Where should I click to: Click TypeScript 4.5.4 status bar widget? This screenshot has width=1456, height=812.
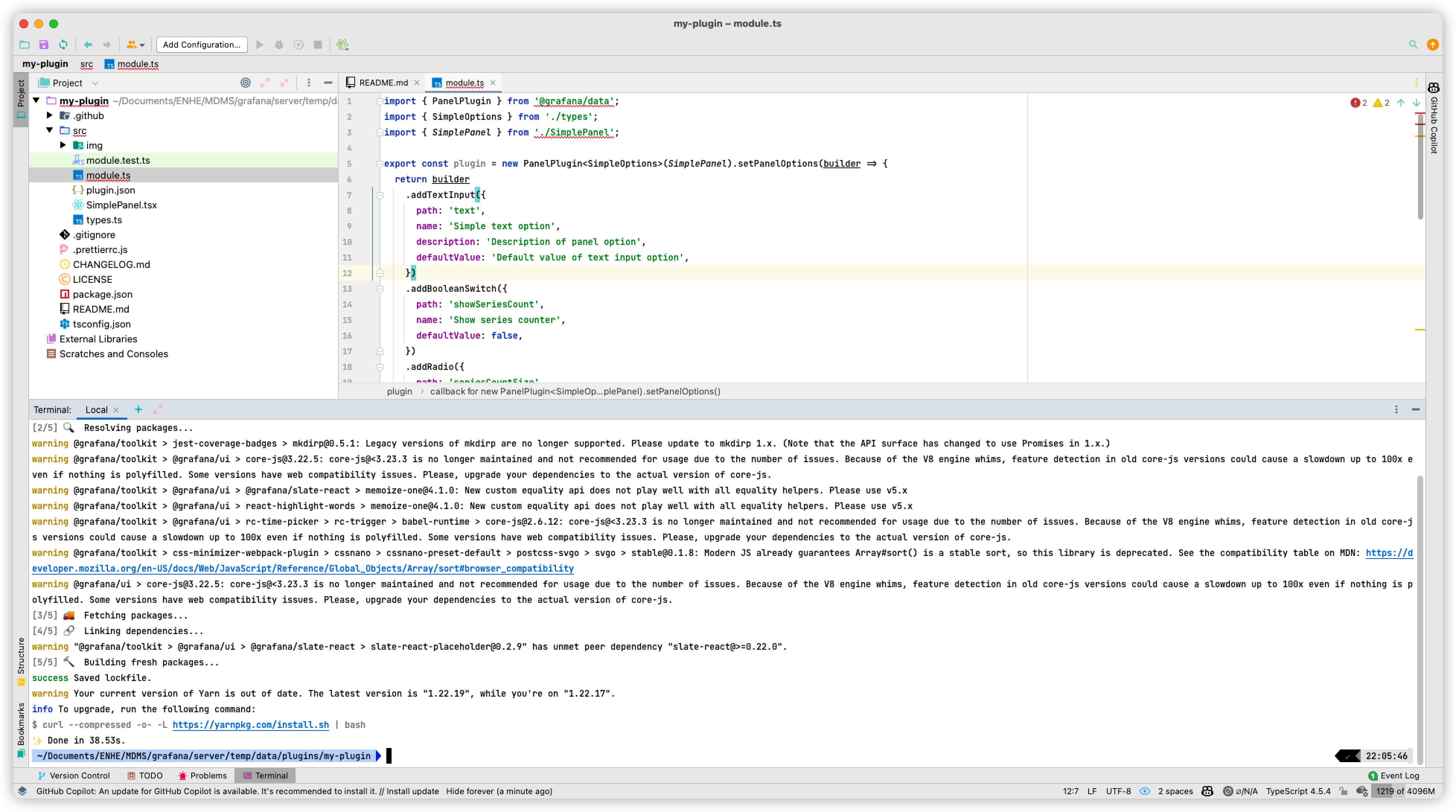(1298, 791)
